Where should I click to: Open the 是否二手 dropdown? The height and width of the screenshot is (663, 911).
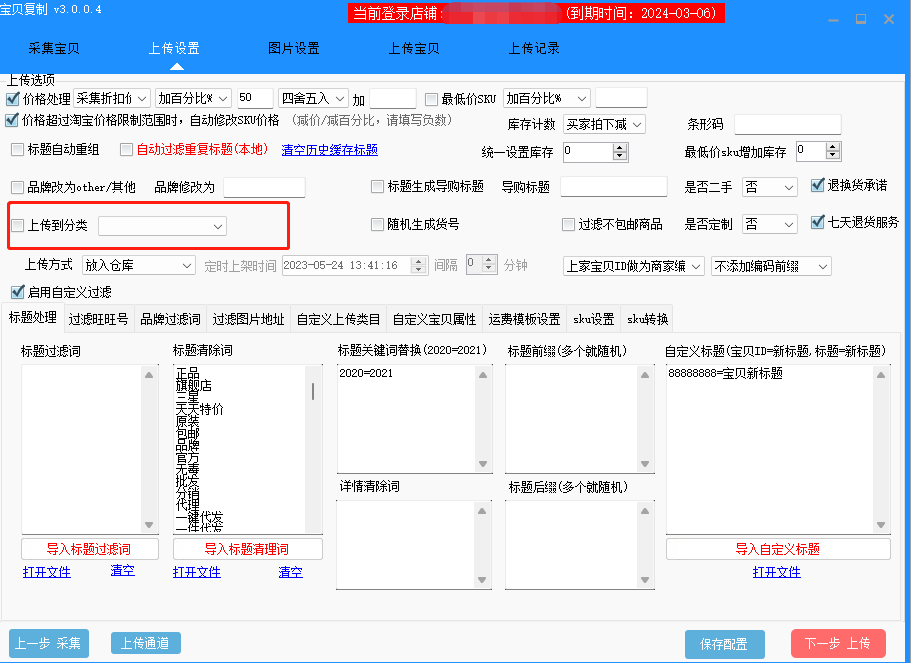pyautogui.click(x=769, y=187)
